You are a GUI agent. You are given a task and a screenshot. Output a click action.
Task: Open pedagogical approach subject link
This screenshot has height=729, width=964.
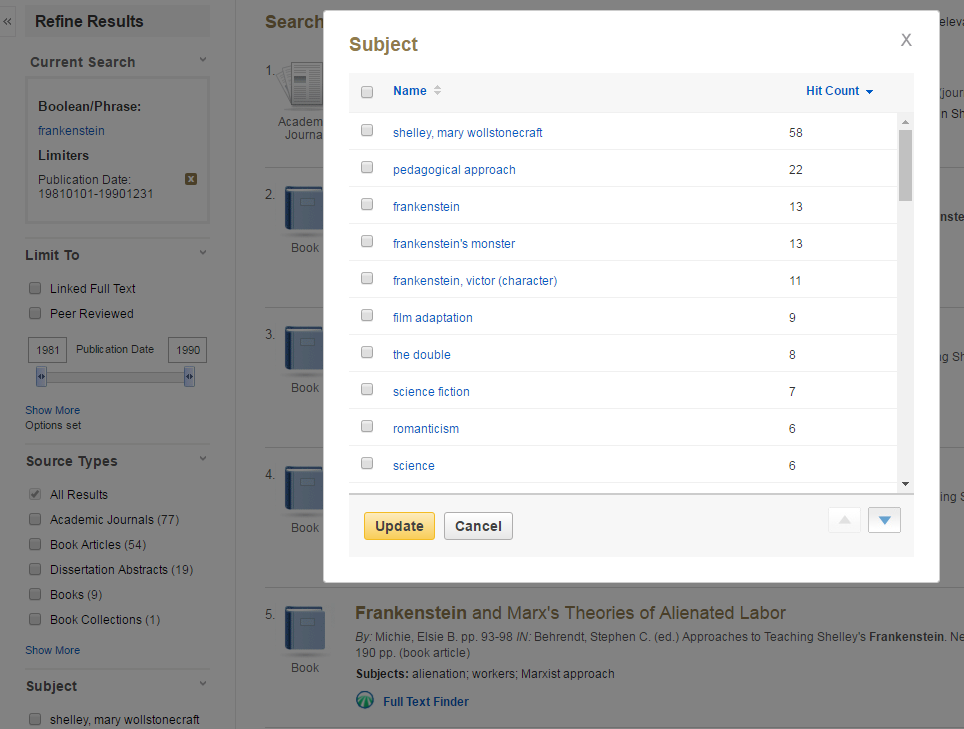point(454,170)
